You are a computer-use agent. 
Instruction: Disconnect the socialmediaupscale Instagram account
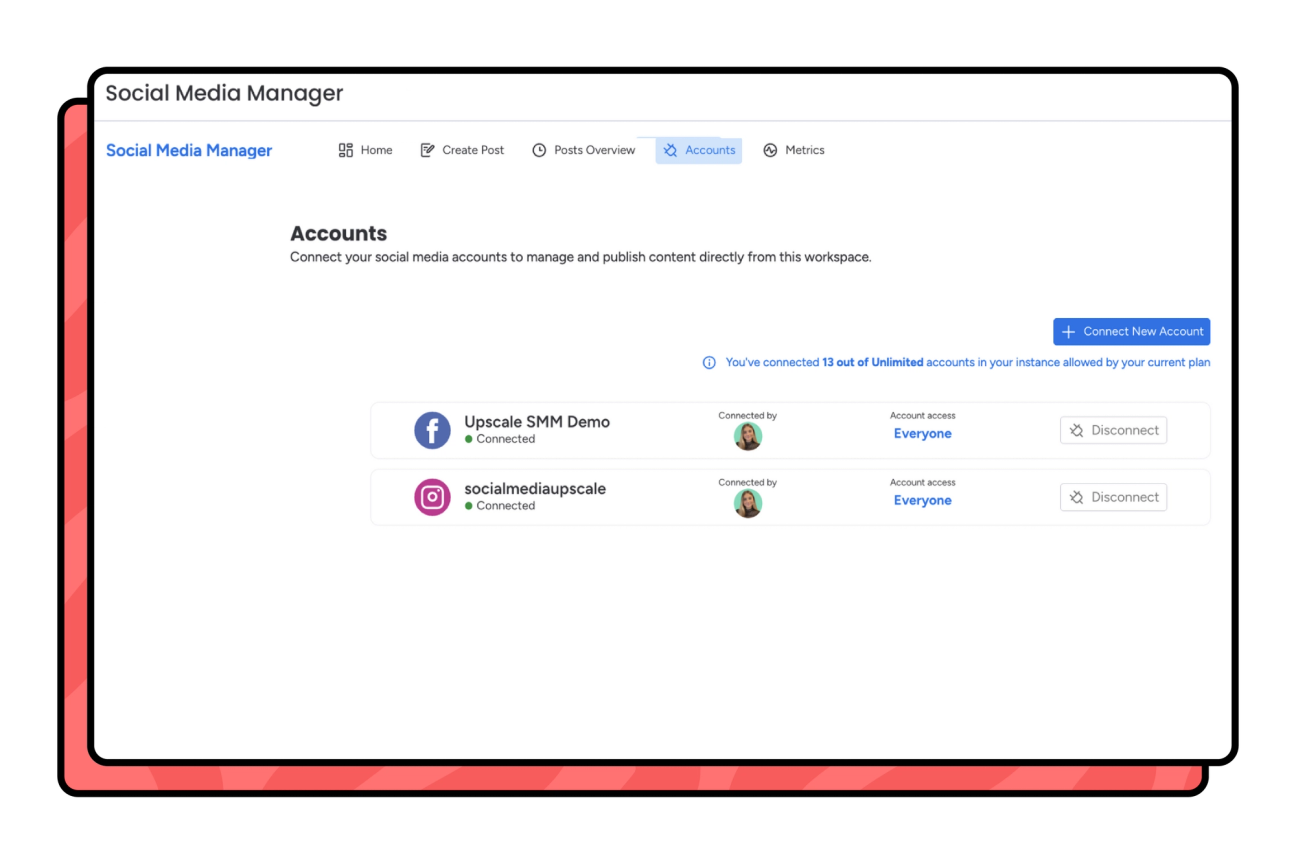(1113, 496)
